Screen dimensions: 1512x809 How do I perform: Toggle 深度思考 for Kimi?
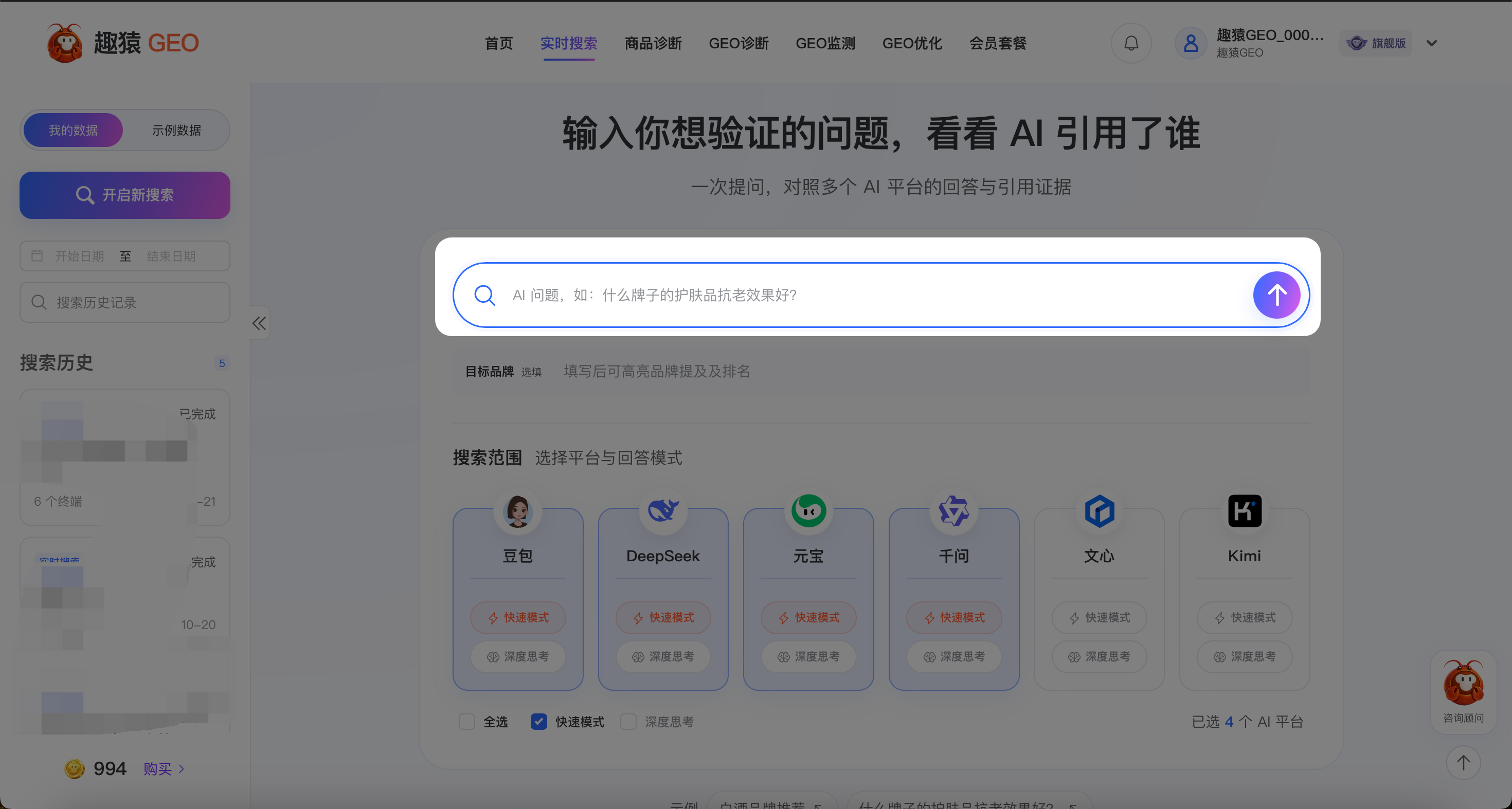tap(1245, 656)
